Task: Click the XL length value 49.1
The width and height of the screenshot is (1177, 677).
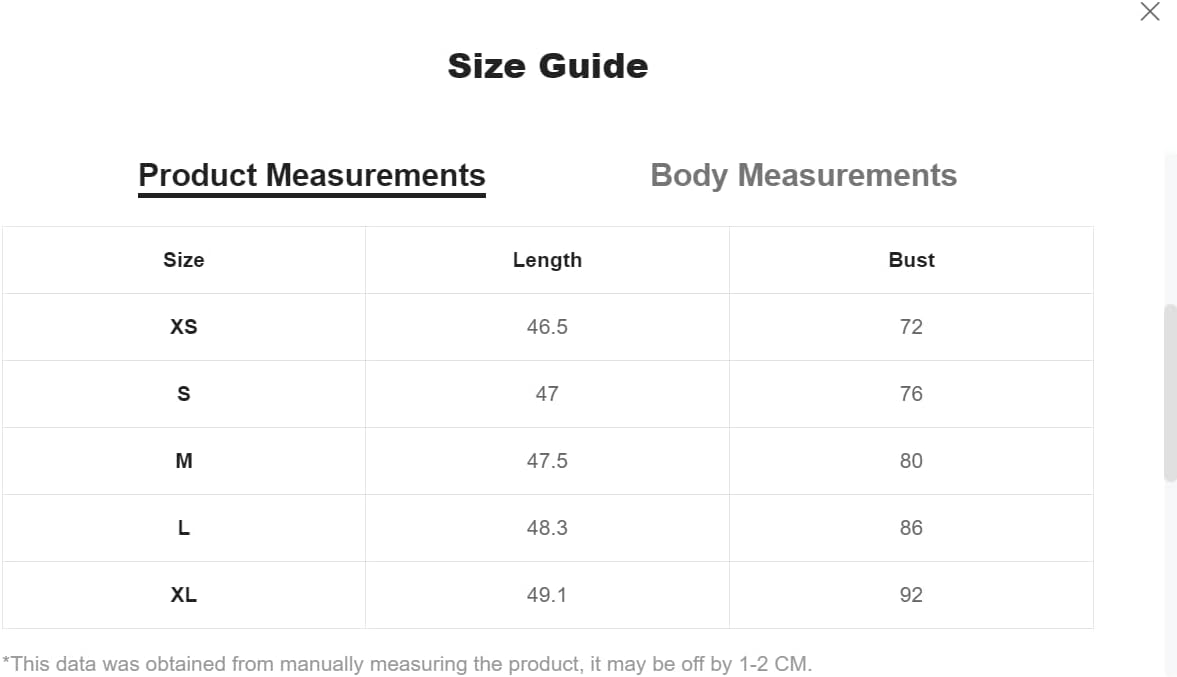Action: [547, 594]
